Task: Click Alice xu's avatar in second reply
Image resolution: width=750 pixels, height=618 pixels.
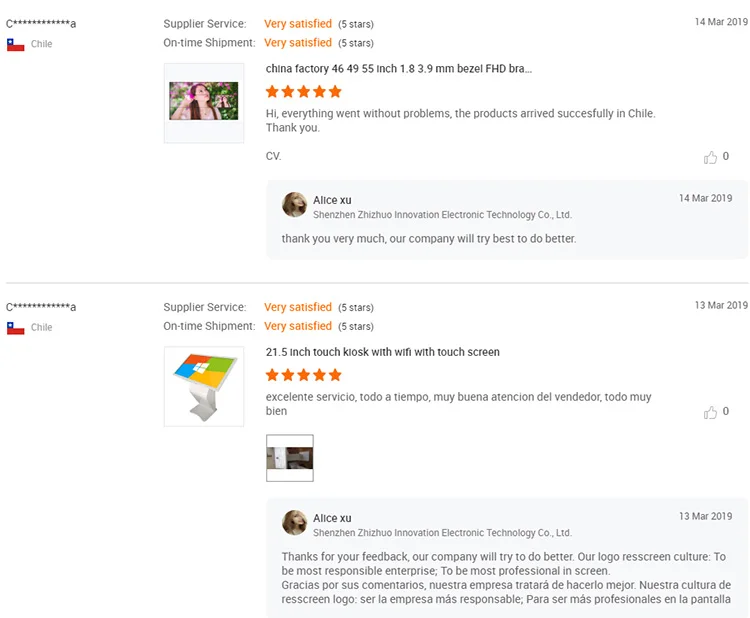Action: [x=294, y=523]
